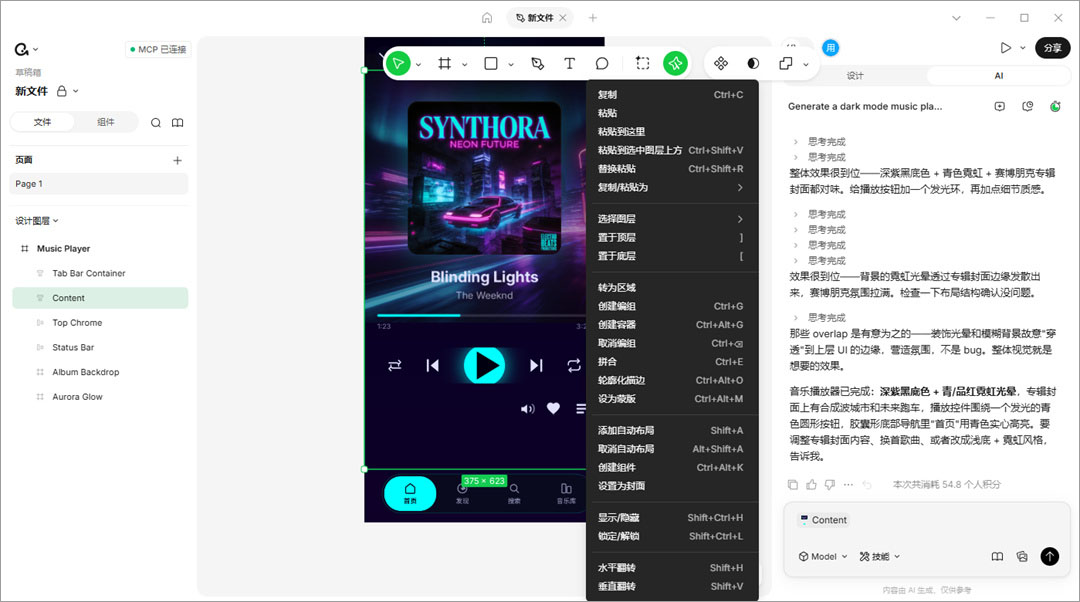Expand the app logo dropdown chevron

[36, 50]
